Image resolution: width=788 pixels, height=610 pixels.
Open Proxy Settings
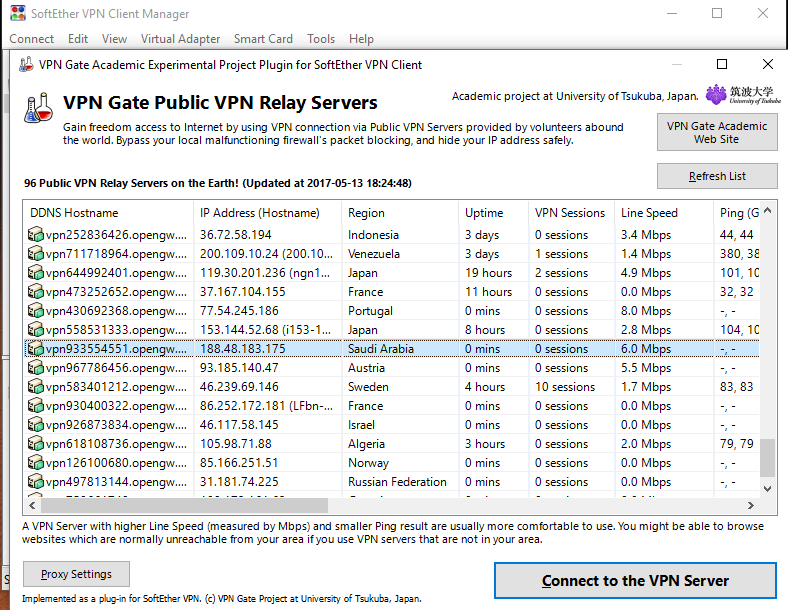[x=76, y=575]
